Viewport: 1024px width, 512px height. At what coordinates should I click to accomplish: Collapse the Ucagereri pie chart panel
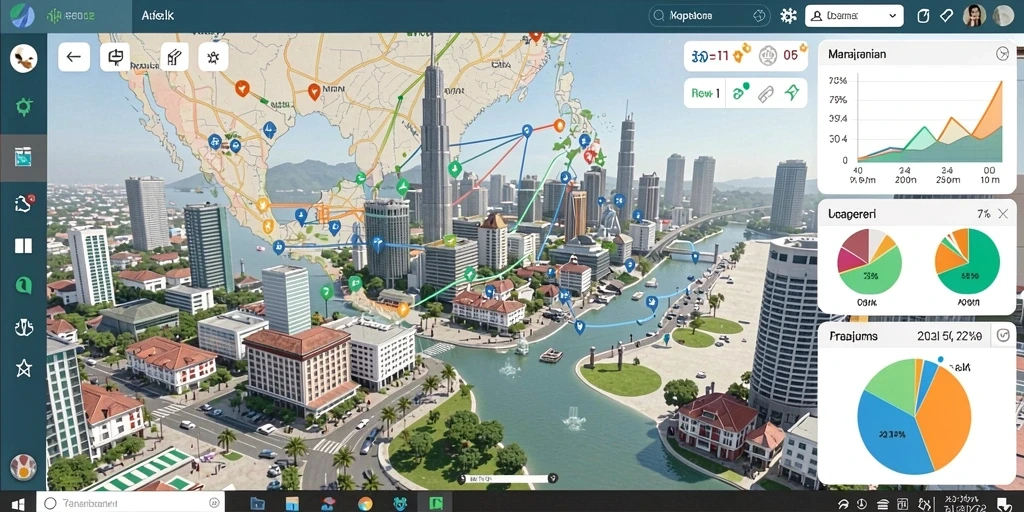click(x=1003, y=214)
